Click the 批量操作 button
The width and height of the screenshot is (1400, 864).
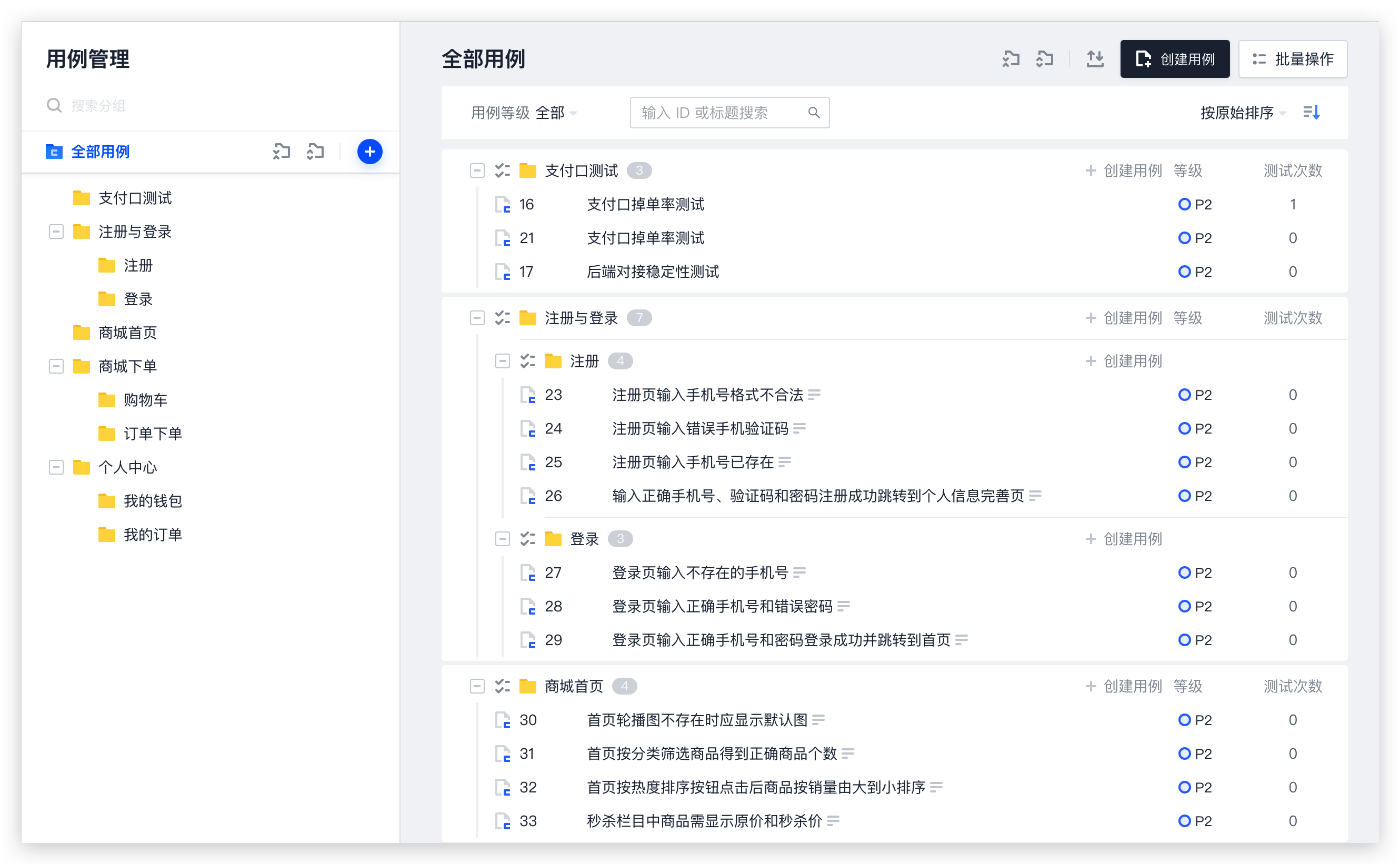pos(1292,59)
